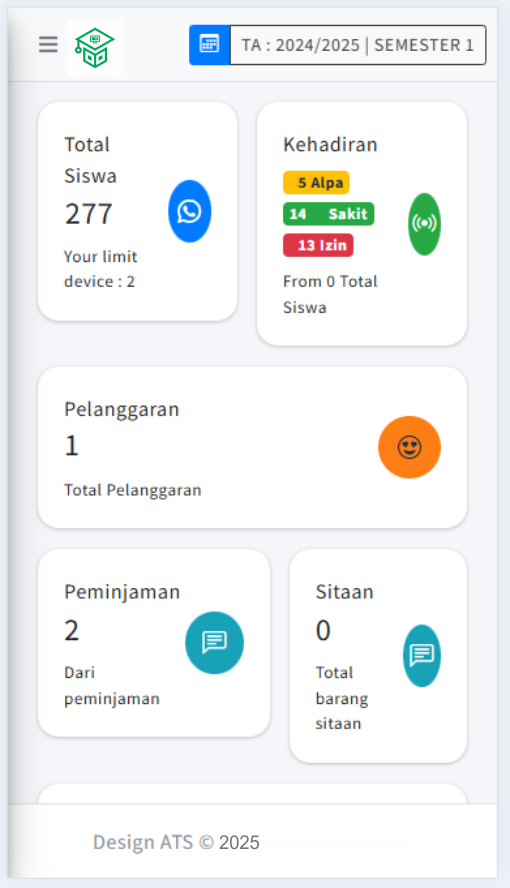The image size is (510, 888).
Task: Open the Kehadiran card title
Action: 330,144
